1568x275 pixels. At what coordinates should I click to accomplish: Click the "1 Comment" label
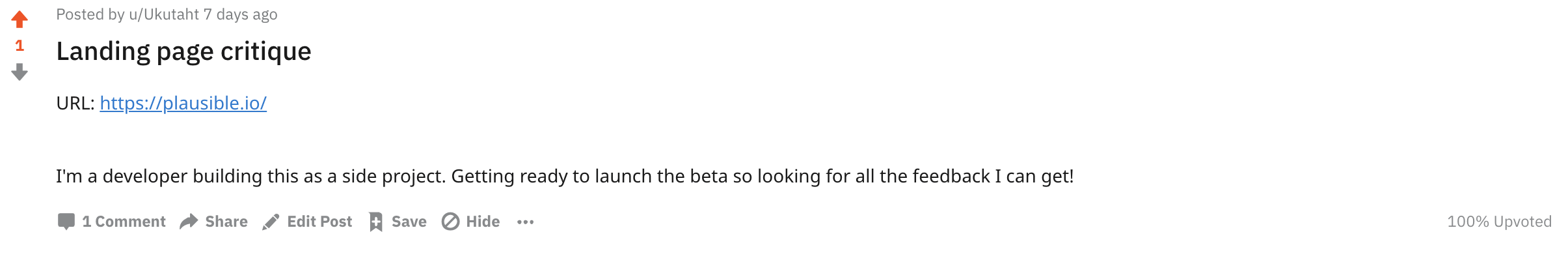(124, 222)
